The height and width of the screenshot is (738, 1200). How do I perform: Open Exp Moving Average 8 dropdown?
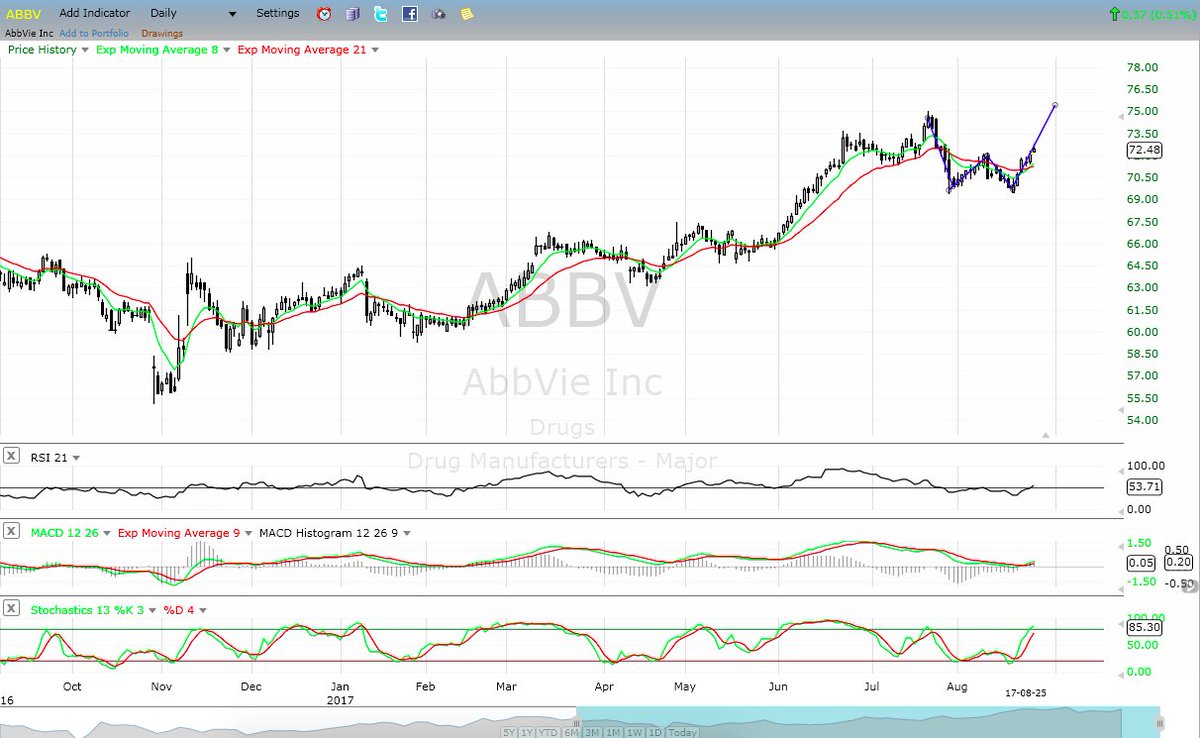tap(227, 50)
